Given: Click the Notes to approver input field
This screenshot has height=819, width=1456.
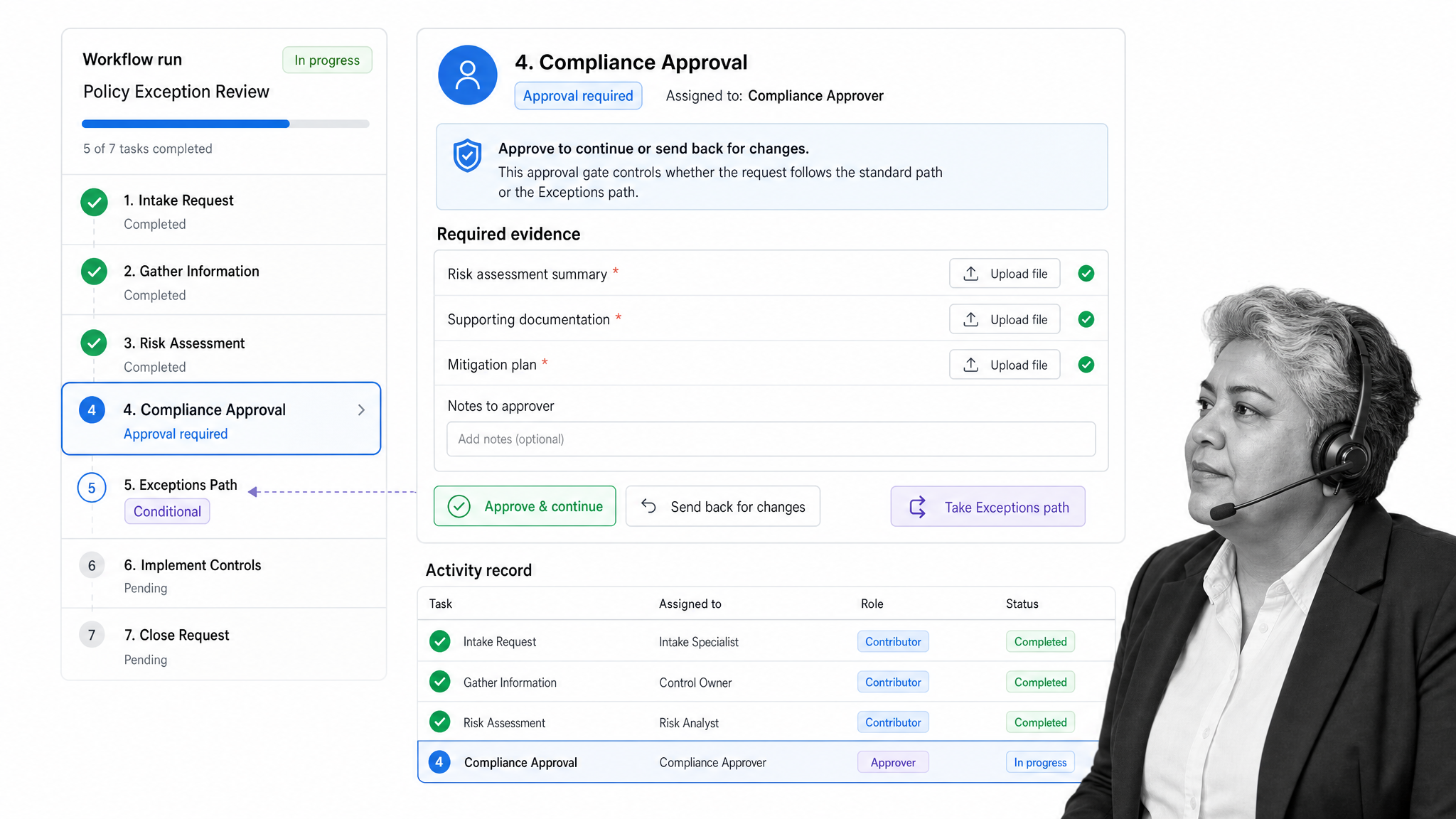Looking at the screenshot, I should click(x=771, y=439).
